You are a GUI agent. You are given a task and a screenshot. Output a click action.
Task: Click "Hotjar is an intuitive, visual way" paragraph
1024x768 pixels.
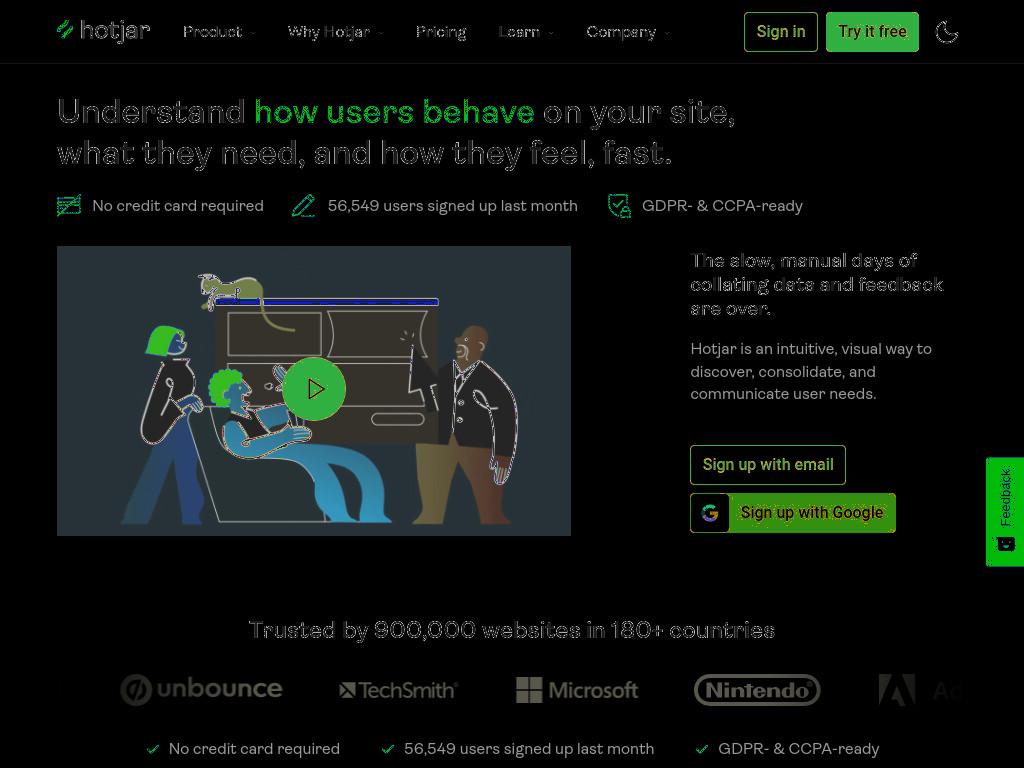click(x=811, y=371)
